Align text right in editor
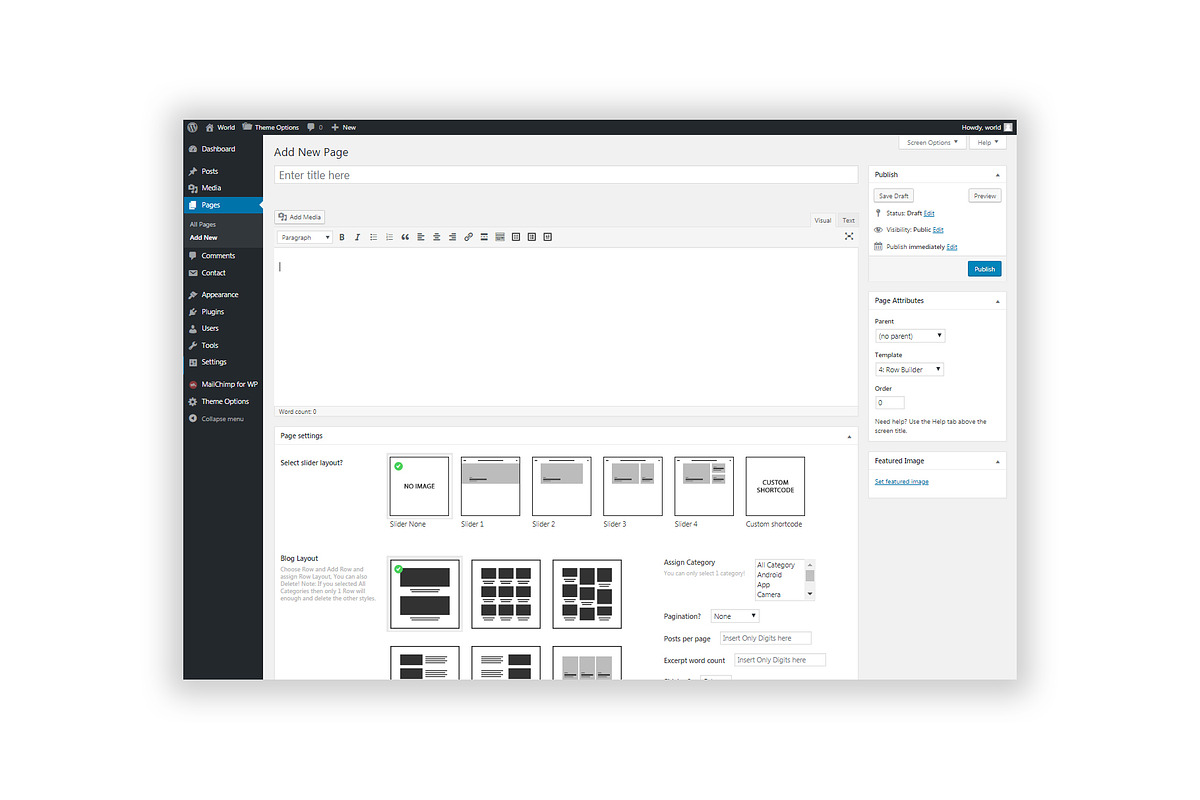Screen dimensions: 1200x800 (452, 237)
